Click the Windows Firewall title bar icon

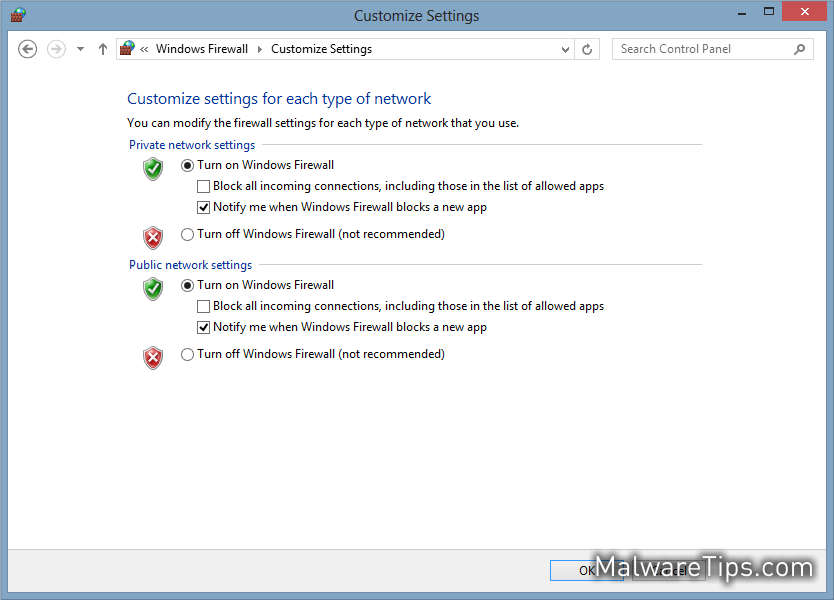[x=18, y=15]
